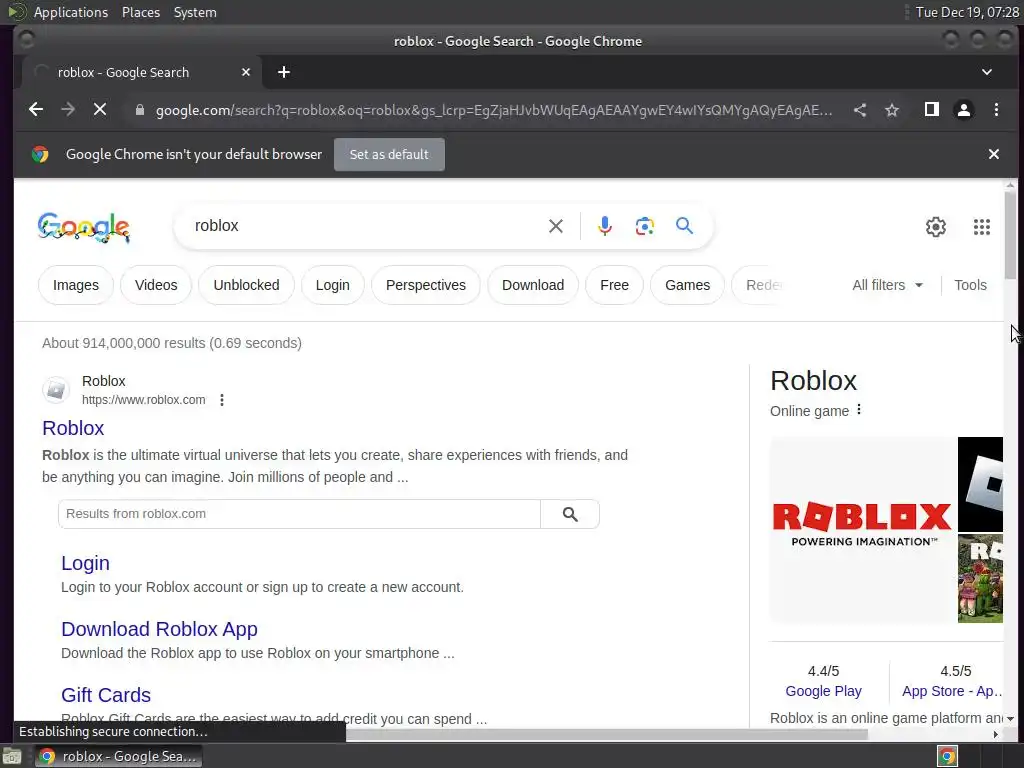Image resolution: width=1024 pixels, height=768 pixels.
Task: Click the roblox.com site search button
Action: 570,514
